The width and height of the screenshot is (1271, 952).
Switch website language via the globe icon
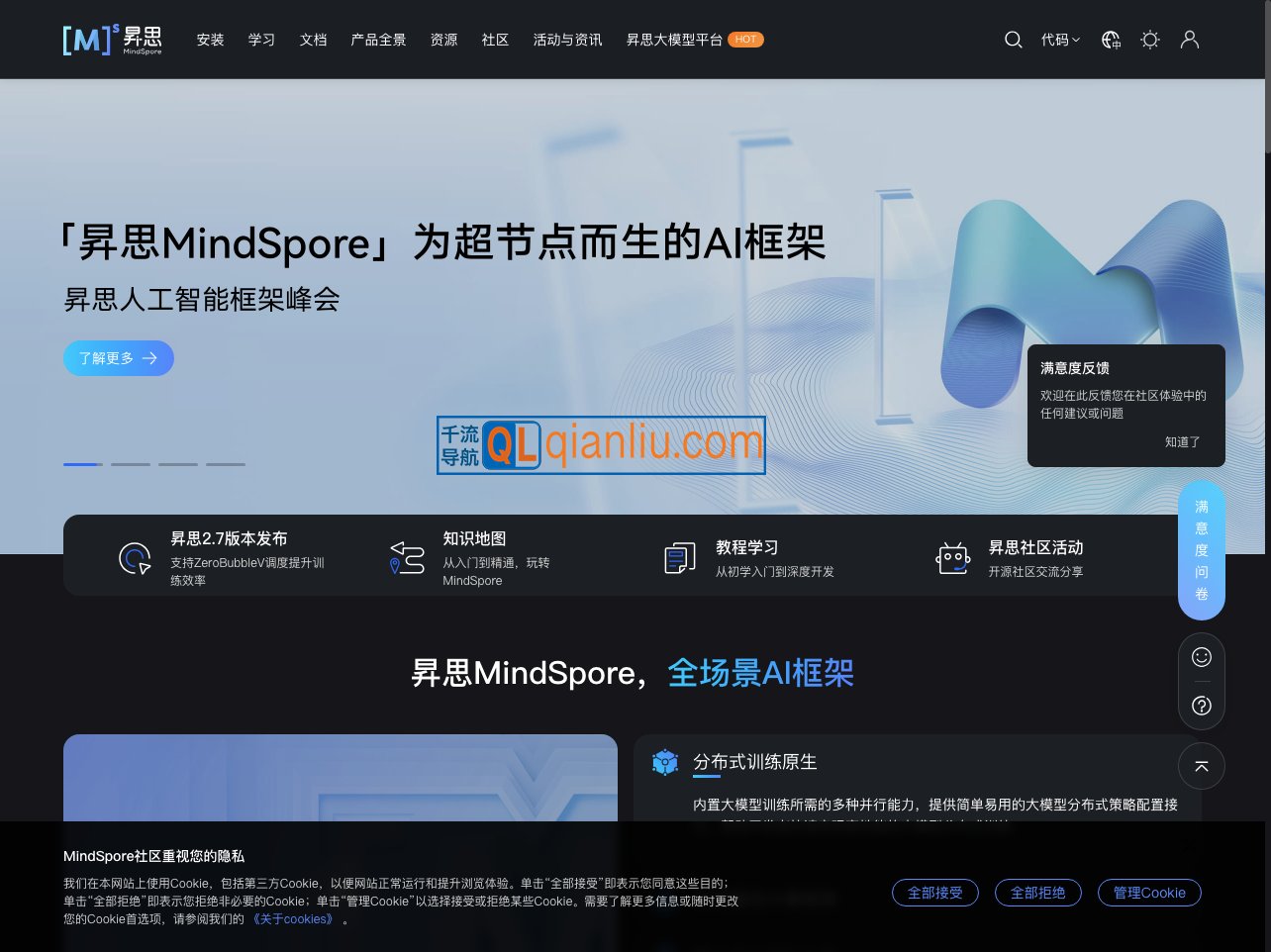tap(1110, 40)
